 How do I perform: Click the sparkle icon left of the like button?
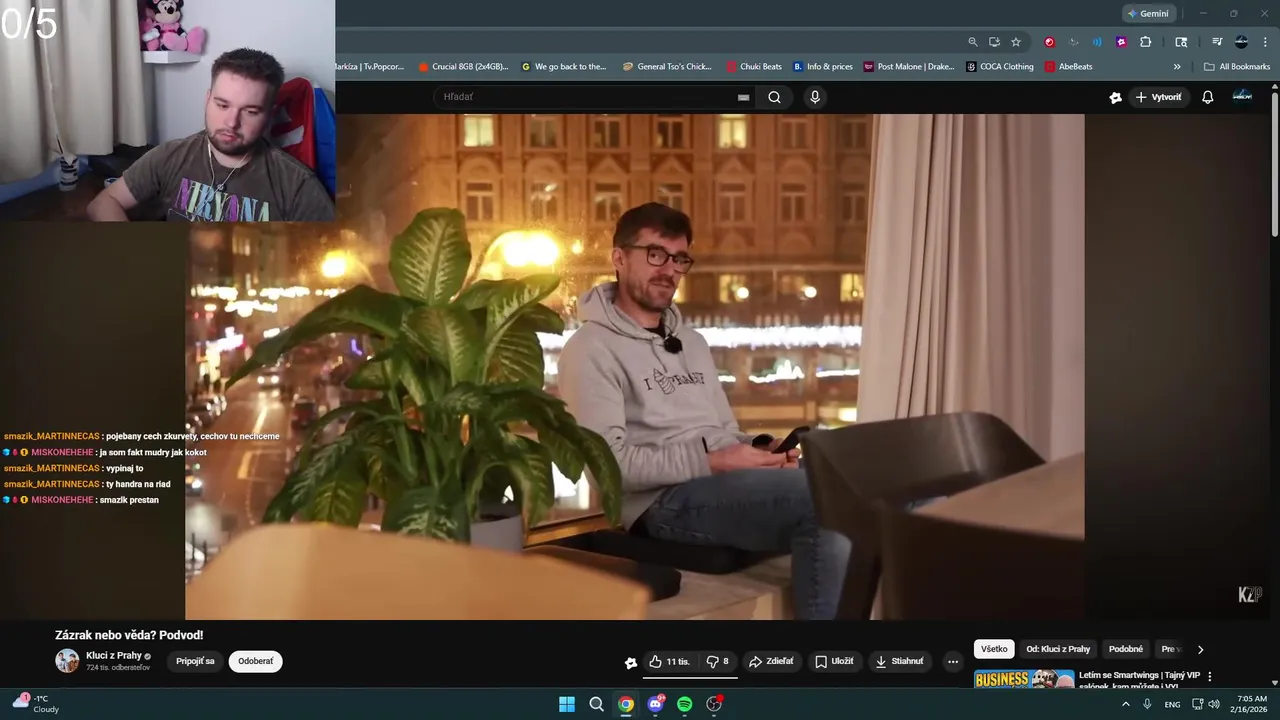(x=631, y=662)
